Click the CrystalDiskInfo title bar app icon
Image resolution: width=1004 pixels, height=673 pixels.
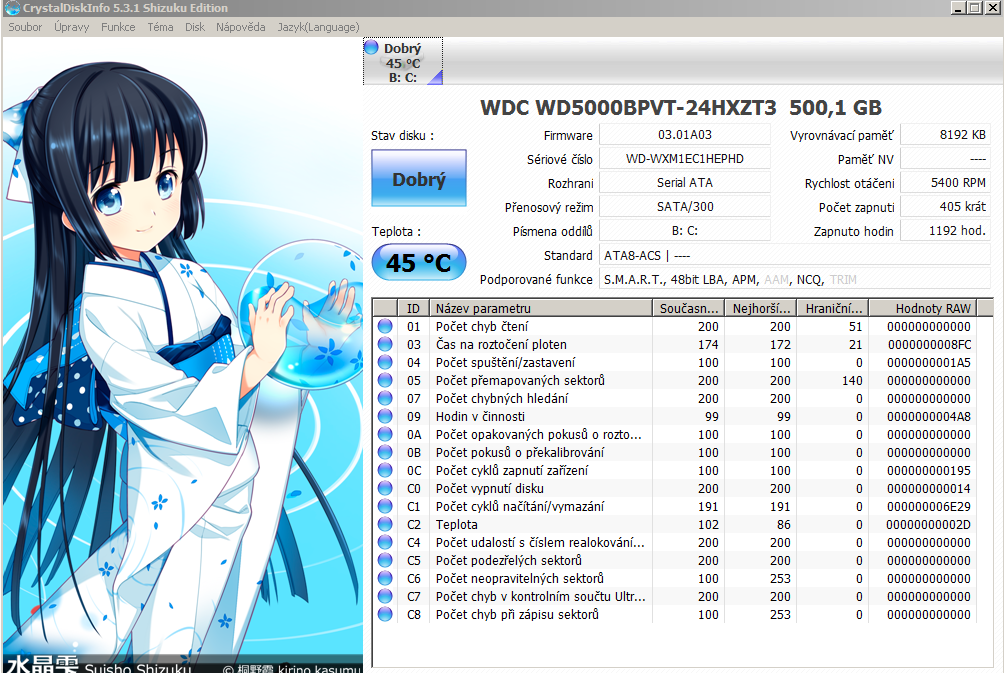(x=12, y=8)
